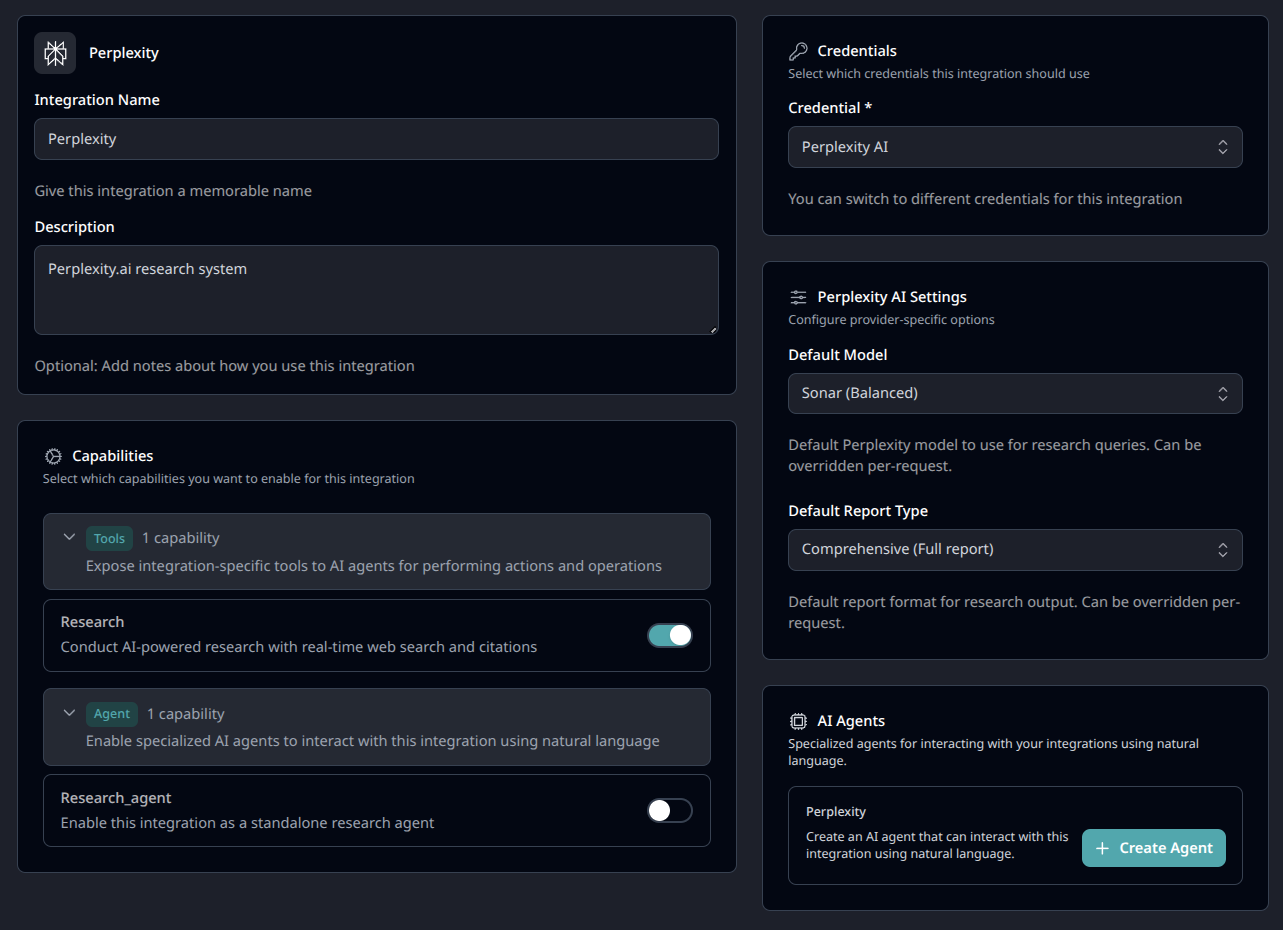Click the green Agent badge
The height and width of the screenshot is (930, 1283).
point(112,714)
